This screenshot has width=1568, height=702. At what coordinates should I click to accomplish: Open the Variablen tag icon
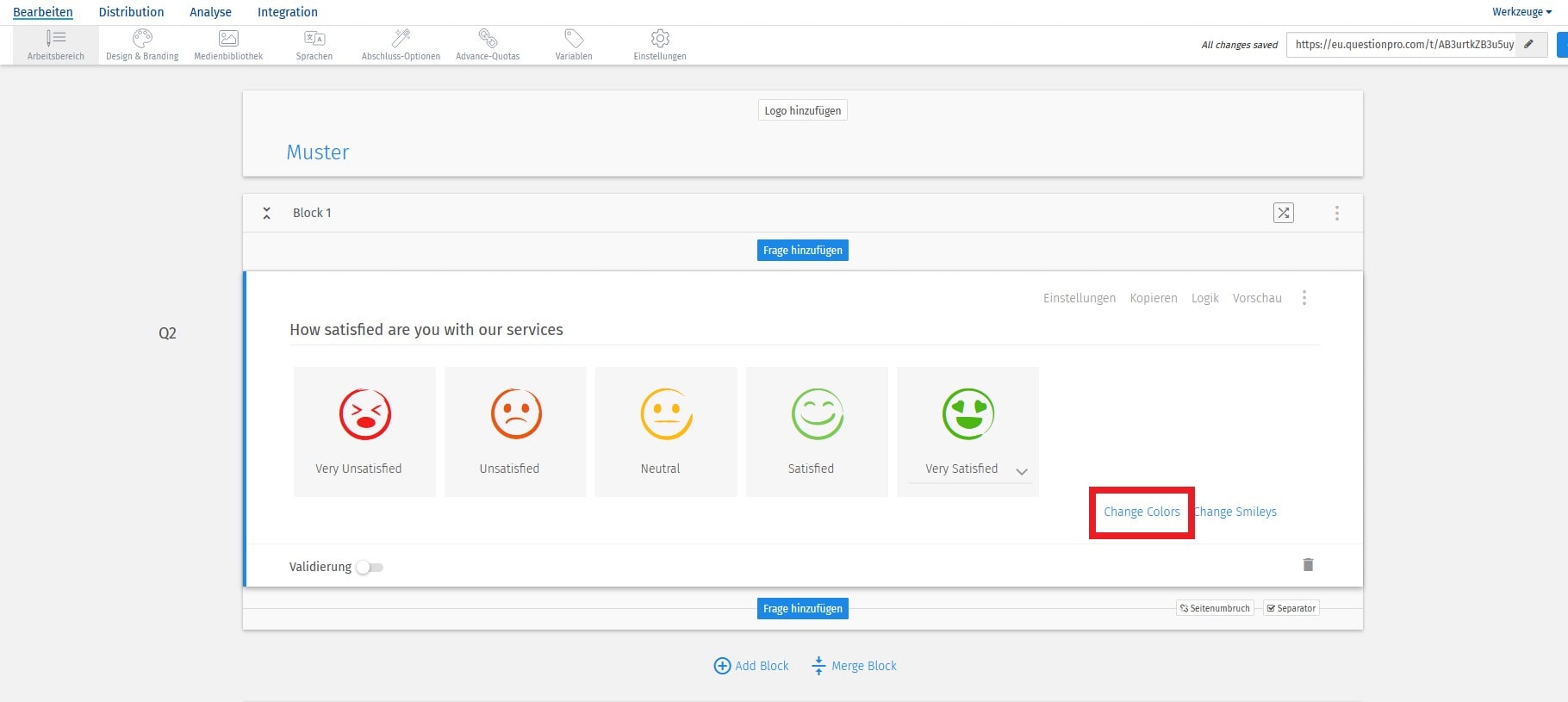pyautogui.click(x=574, y=38)
